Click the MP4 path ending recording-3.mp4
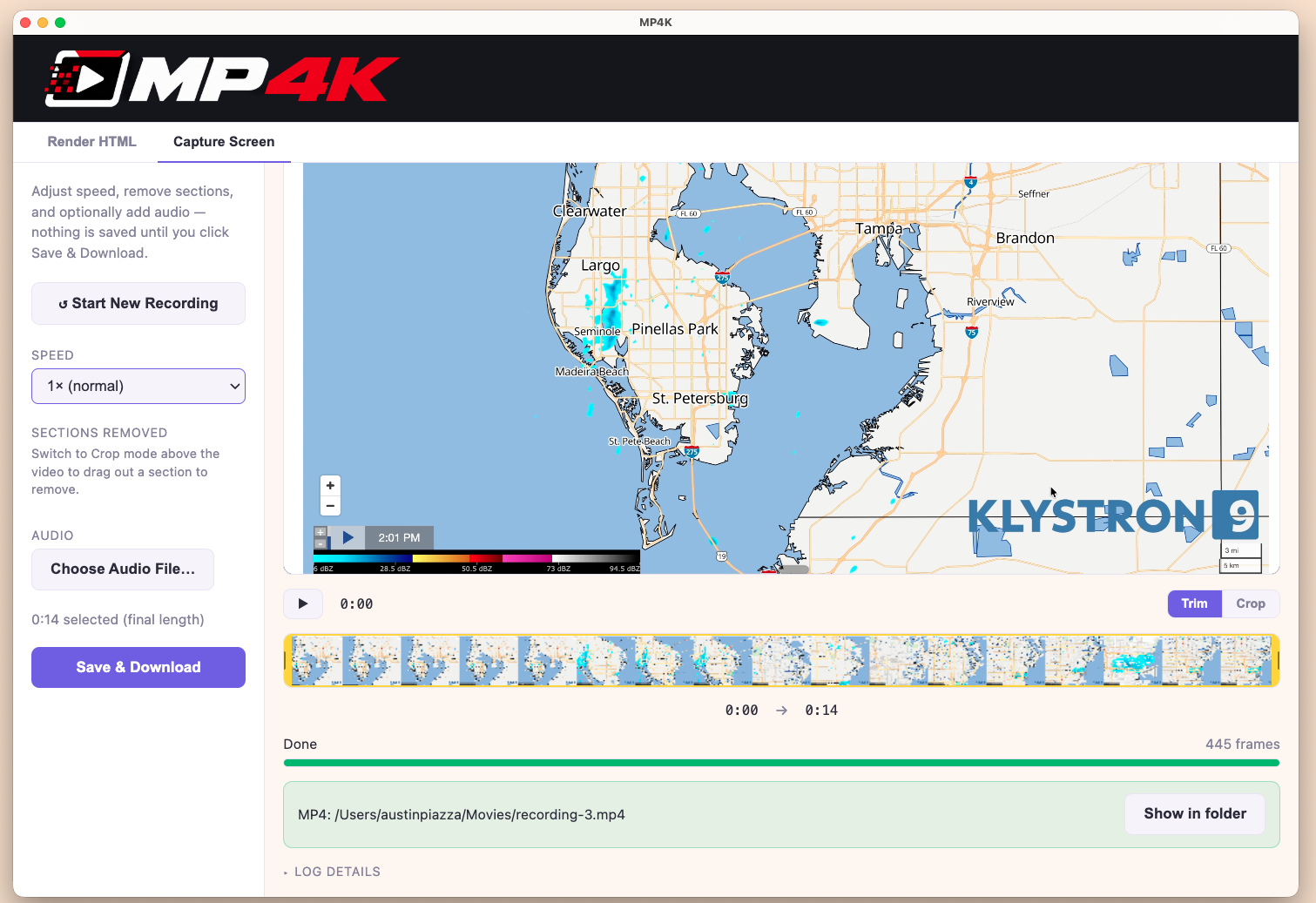1316x903 pixels. click(462, 815)
